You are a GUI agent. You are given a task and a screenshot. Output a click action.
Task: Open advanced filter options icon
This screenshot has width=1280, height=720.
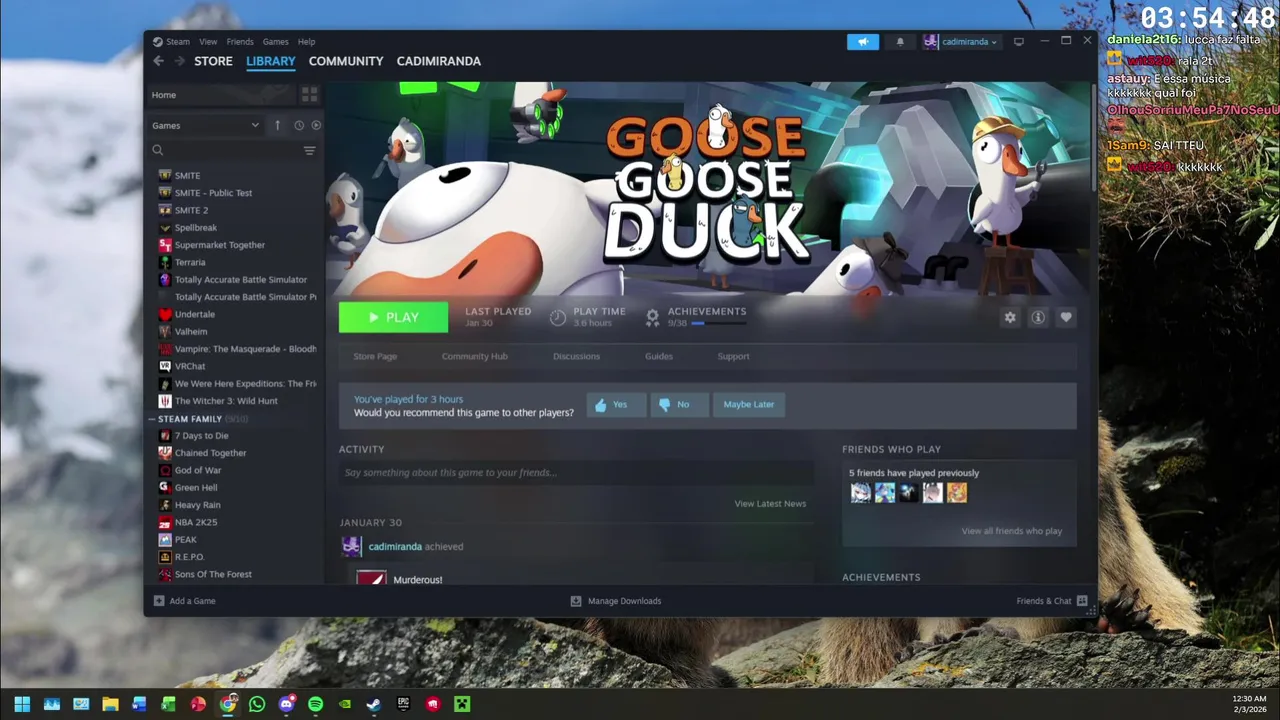309,150
